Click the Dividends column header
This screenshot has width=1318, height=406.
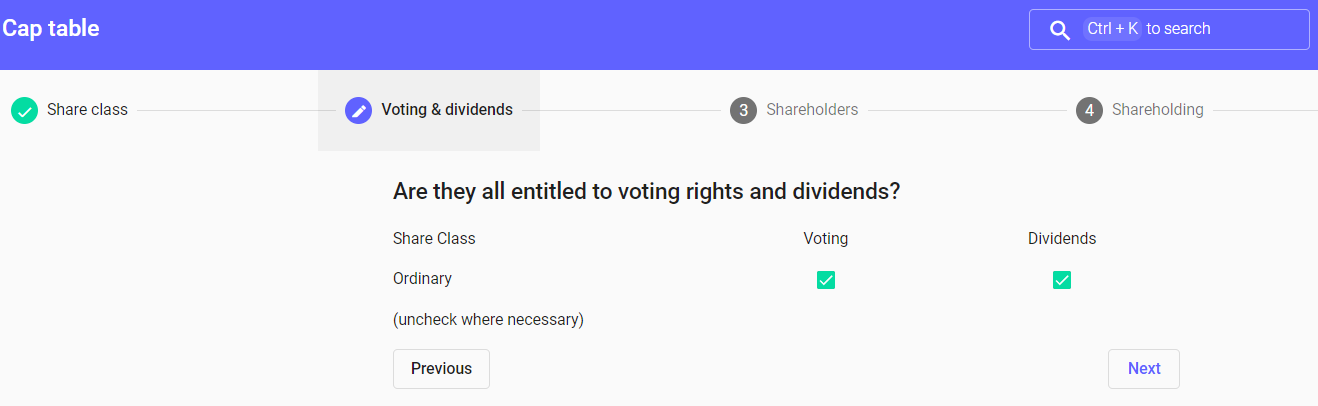[1062, 239]
